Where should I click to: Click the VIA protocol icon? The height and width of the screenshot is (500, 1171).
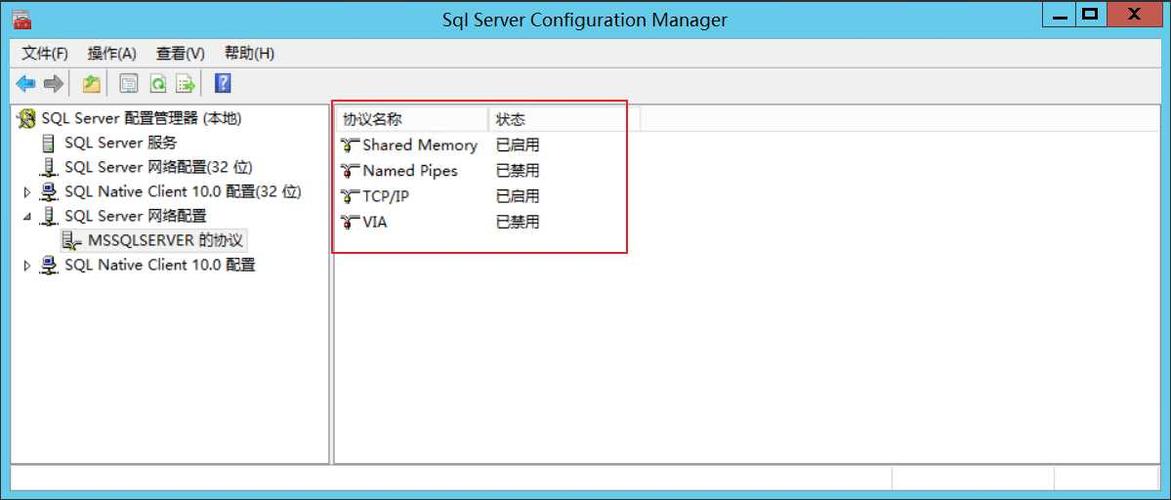[x=349, y=222]
